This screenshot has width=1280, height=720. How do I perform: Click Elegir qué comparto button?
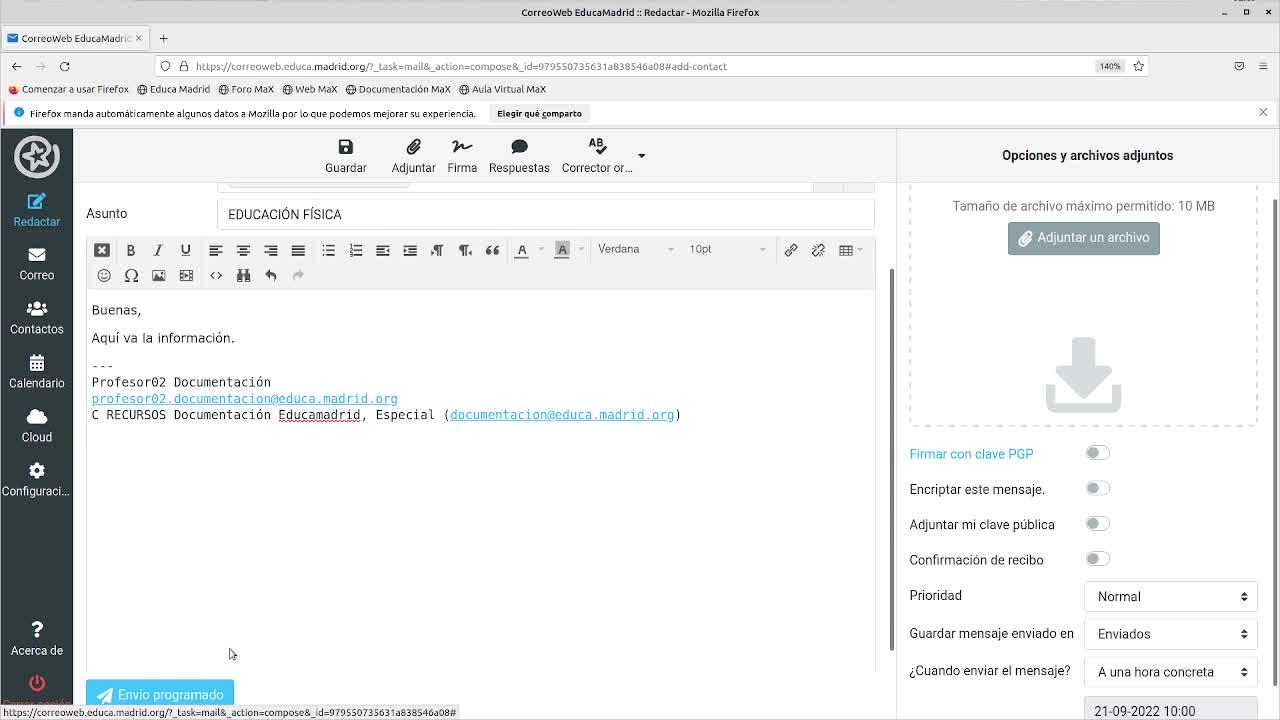[539, 113]
